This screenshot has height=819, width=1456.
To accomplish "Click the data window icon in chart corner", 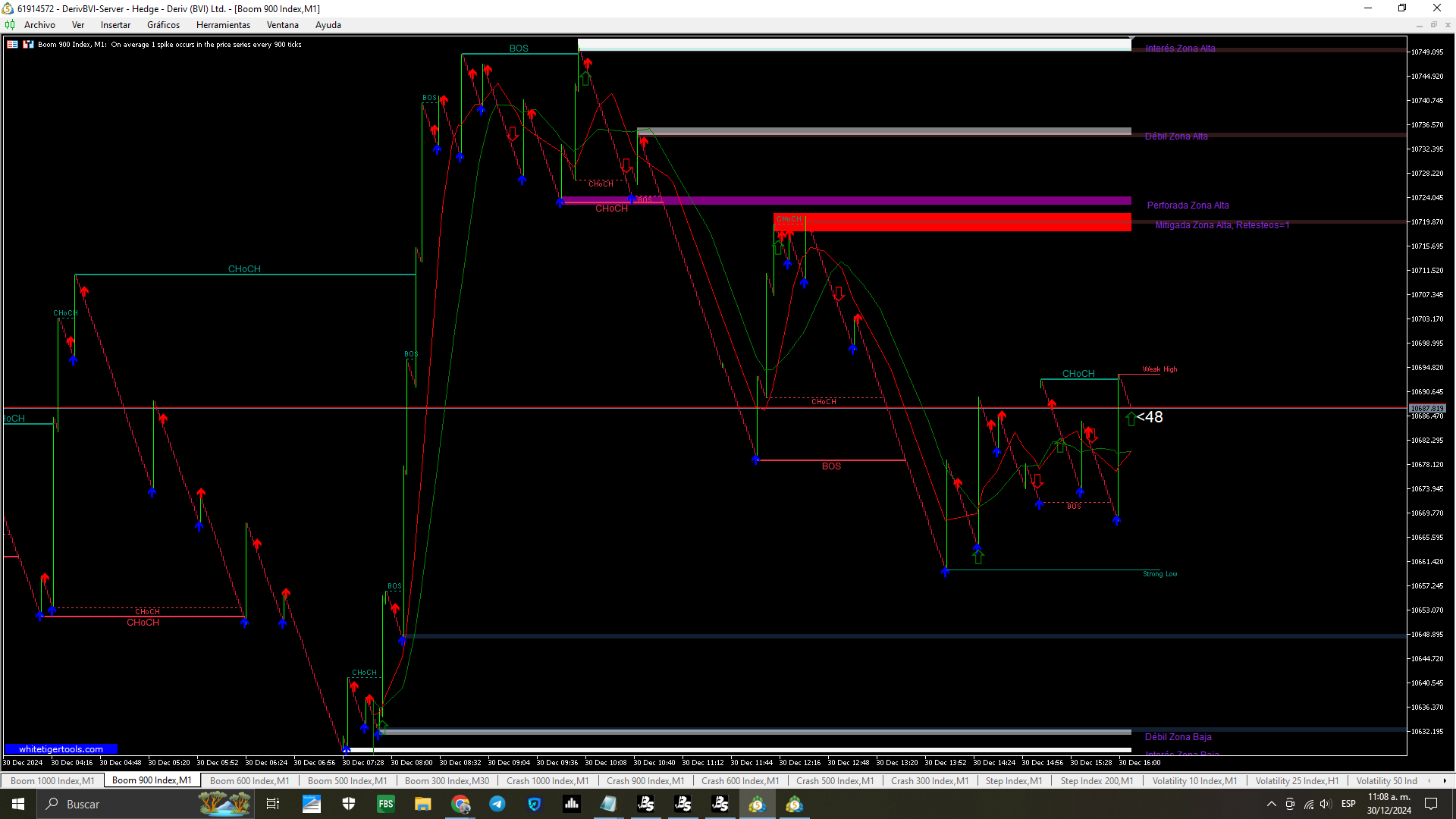I will [13, 45].
